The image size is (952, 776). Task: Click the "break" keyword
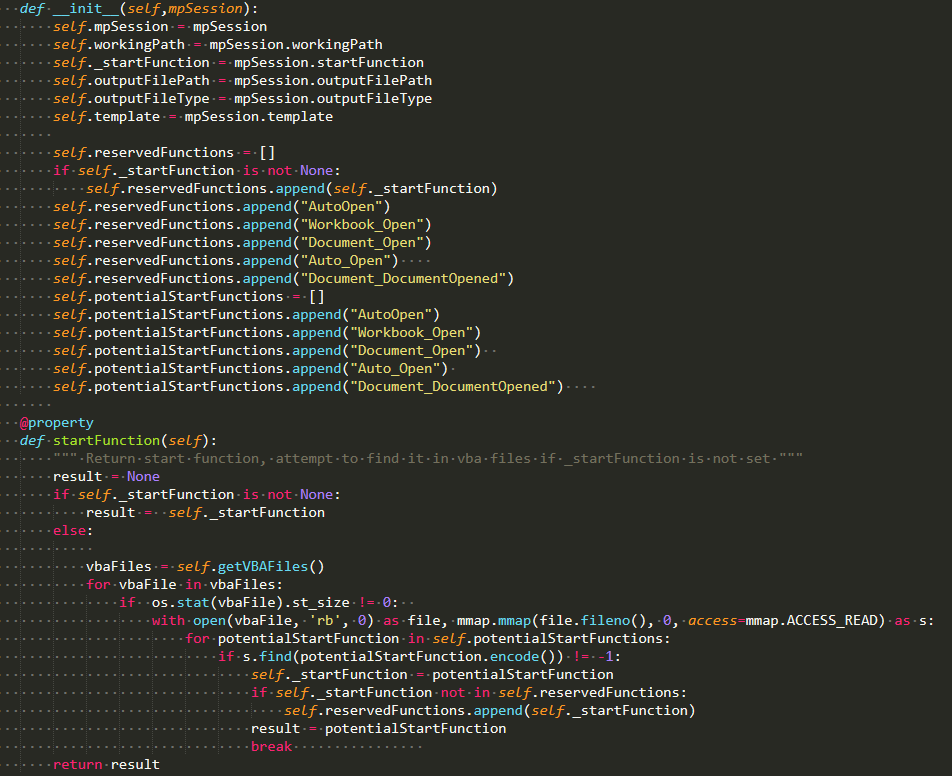coord(271,746)
